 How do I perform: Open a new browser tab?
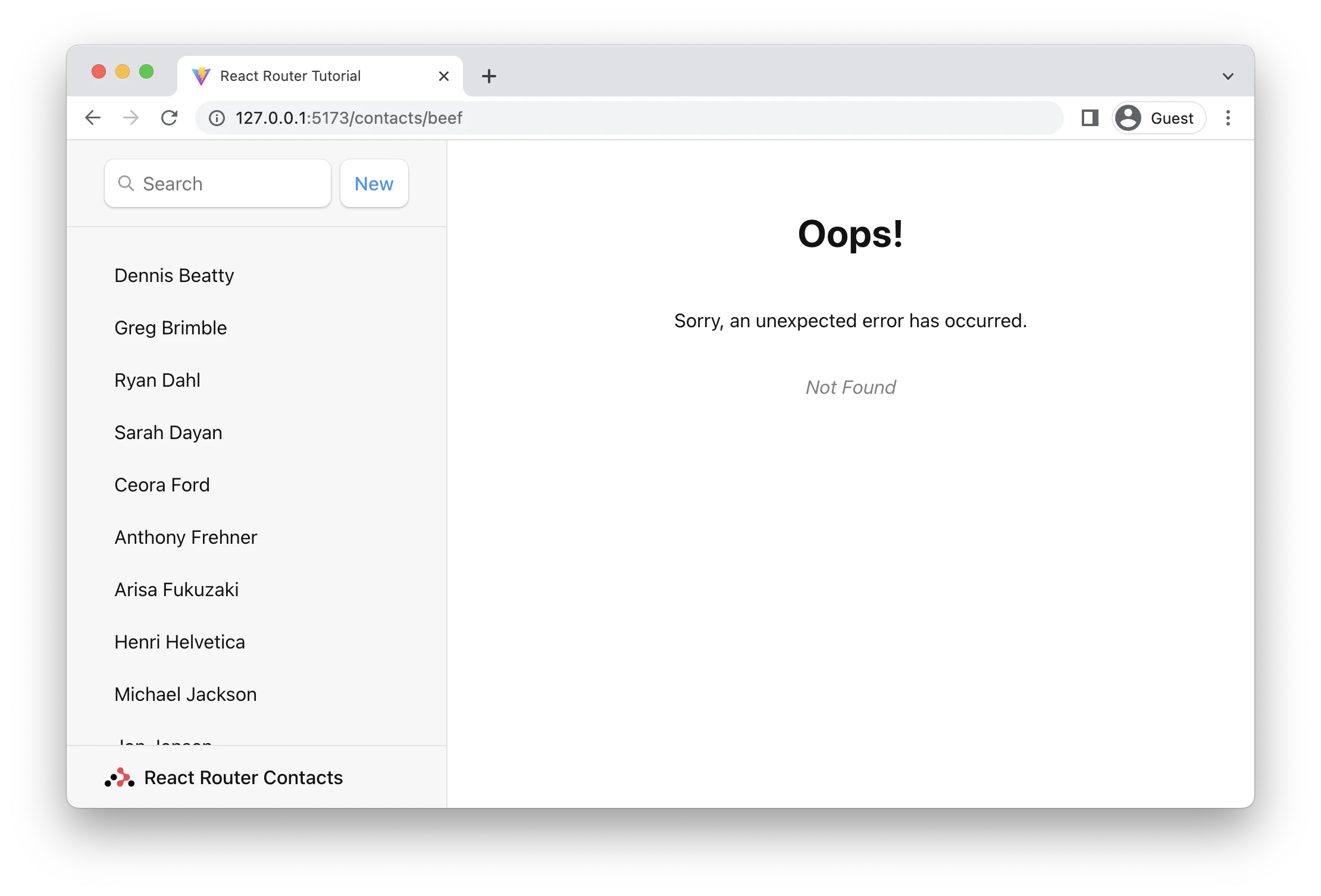(489, 76)
